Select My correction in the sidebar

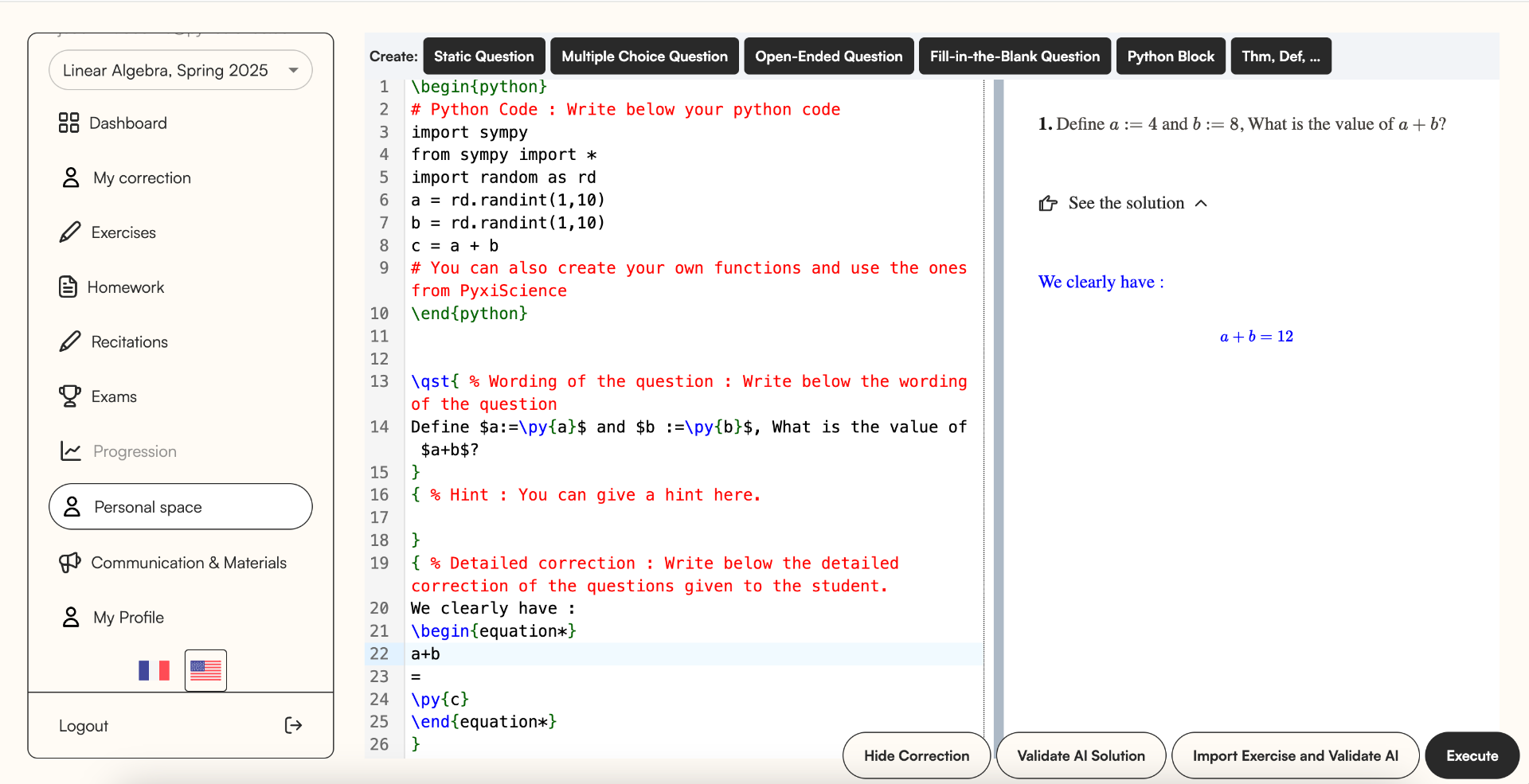(x=141, y=177)
